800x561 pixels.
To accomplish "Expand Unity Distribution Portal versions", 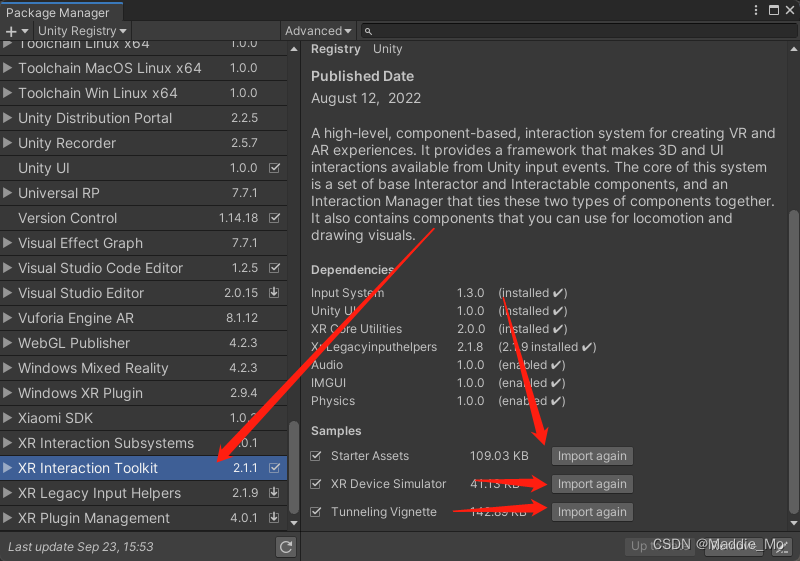I will coord(7,117).
